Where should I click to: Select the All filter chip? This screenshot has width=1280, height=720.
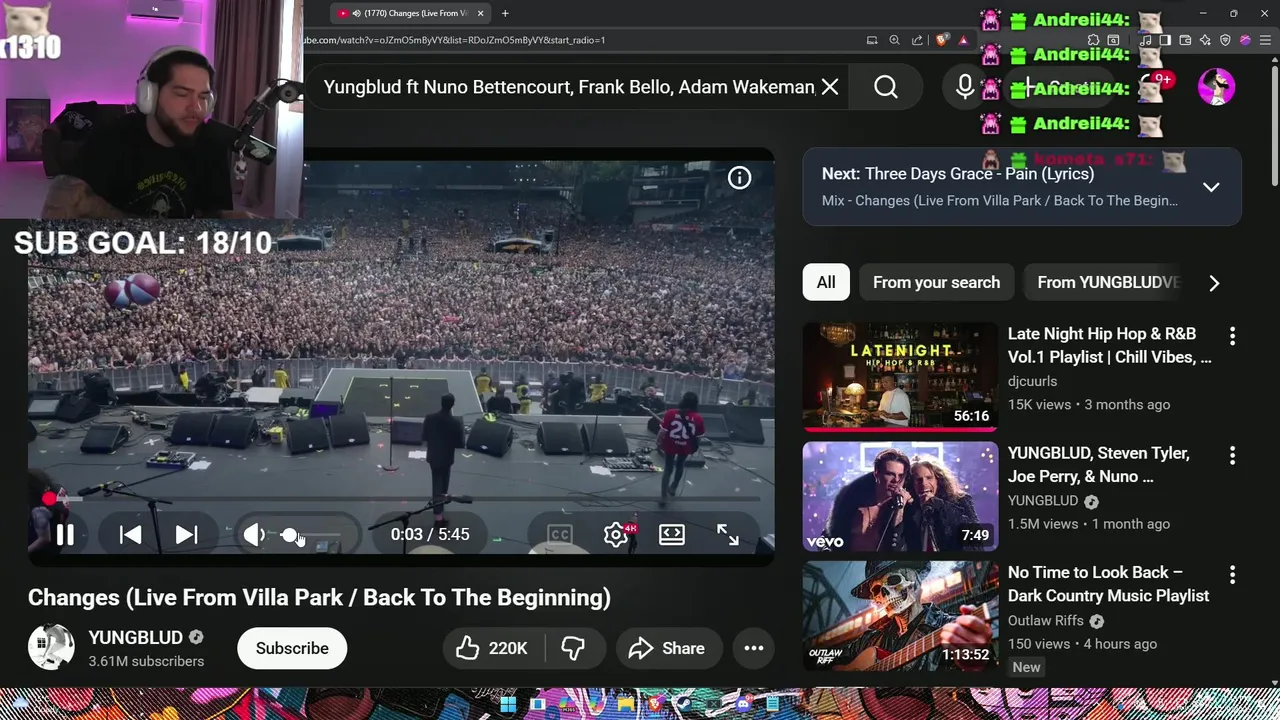pyautogui.click(x=826, y=283)
